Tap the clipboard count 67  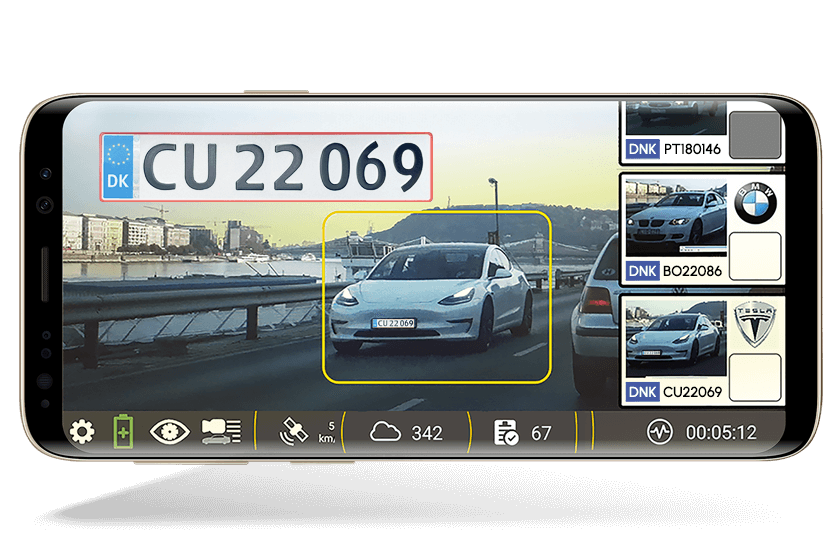(x=541, y=433)
